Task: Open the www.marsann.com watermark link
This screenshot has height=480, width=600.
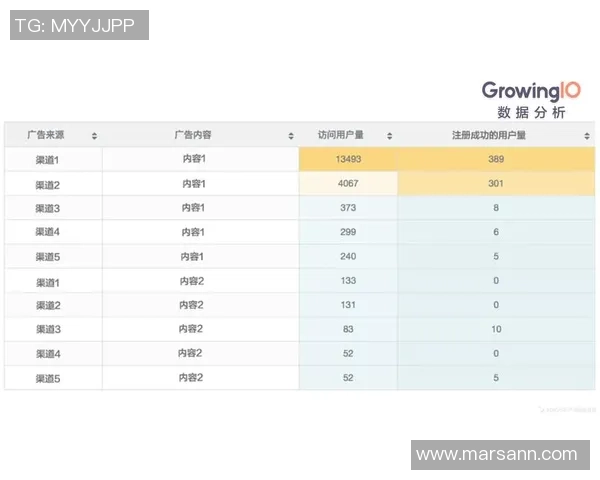Action: click(496, 454)
